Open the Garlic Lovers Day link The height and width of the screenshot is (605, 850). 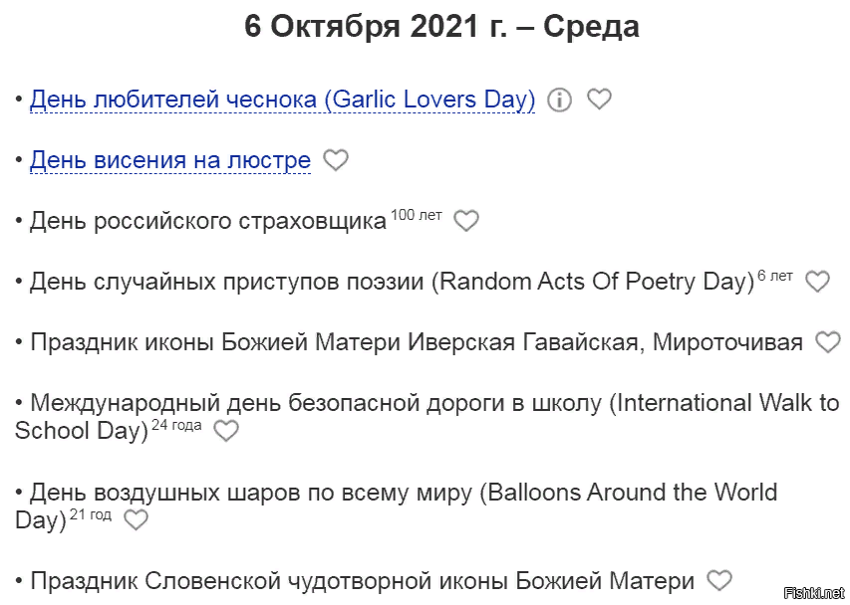point(282,100)
